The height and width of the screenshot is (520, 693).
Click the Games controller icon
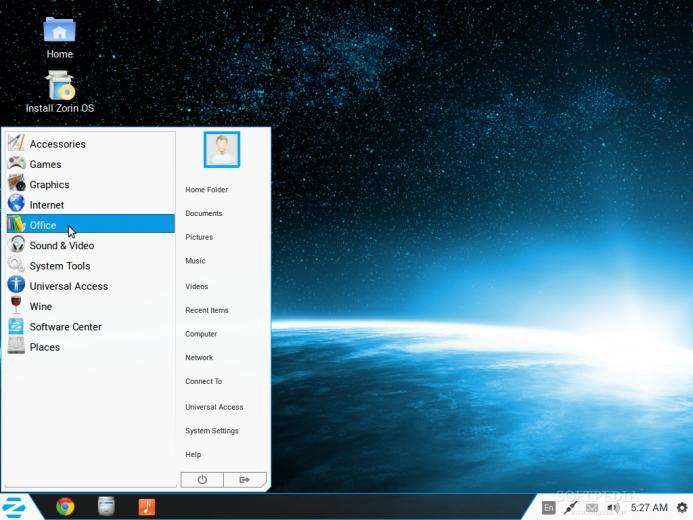pos(16,163)
